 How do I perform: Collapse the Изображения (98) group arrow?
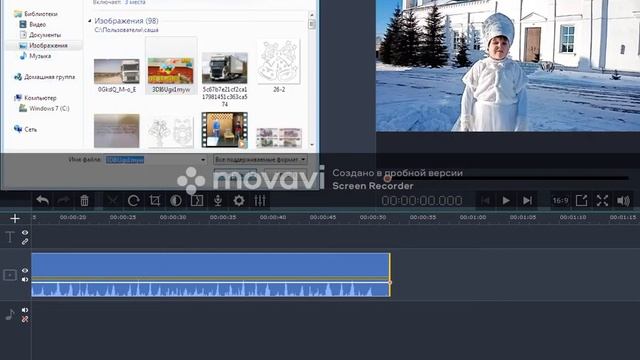pyautogui.click(x=90, y=20)
